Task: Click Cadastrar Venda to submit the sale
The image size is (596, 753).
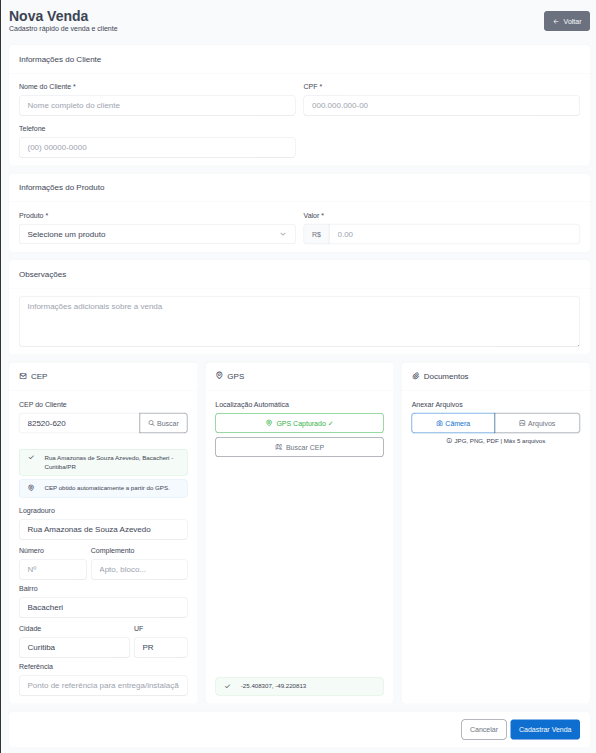Action: tap(545, 729)
